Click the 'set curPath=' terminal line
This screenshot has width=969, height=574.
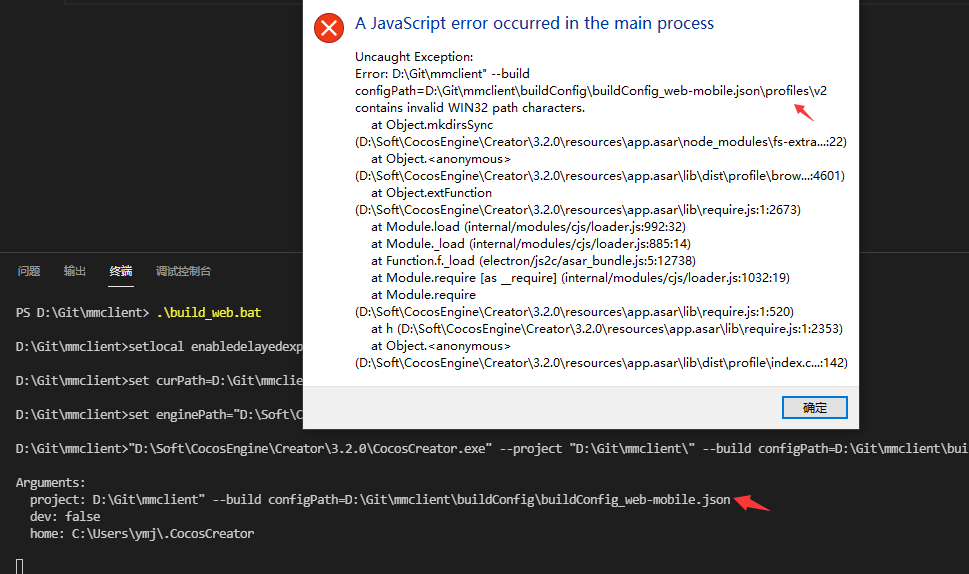tap(159, 381)
